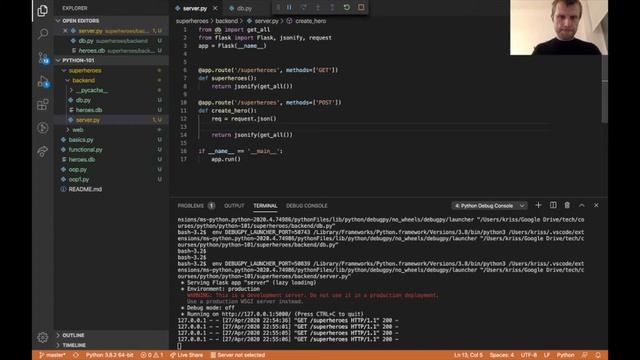Step over in debug toolbar
Viewport: 640px width, 360px height.
303,7
